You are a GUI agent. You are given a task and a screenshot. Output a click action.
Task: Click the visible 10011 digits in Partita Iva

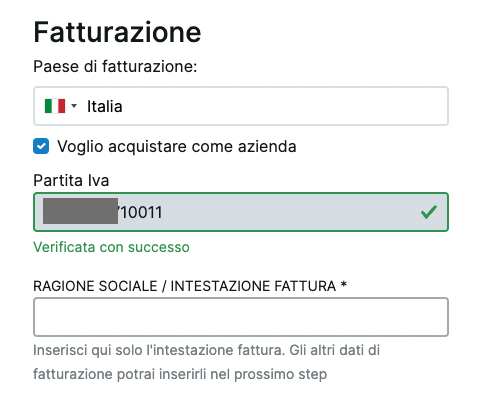[x=141, y=212]
